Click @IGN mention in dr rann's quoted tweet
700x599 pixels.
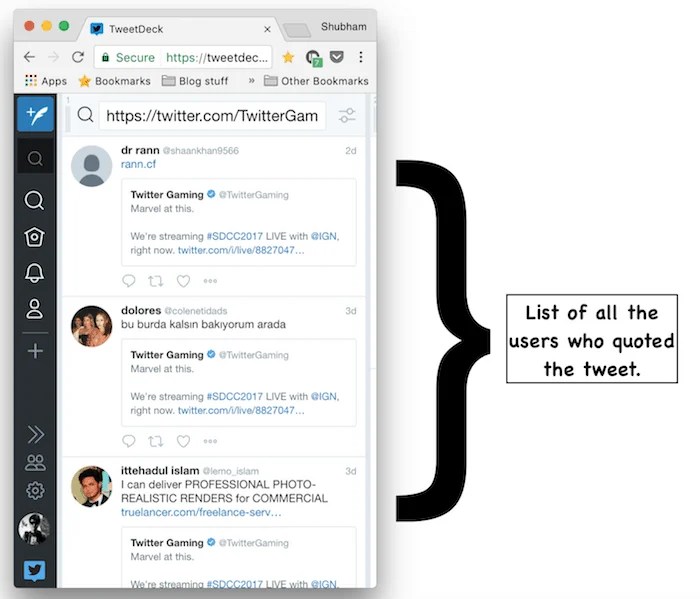click(x=324, y=236)
